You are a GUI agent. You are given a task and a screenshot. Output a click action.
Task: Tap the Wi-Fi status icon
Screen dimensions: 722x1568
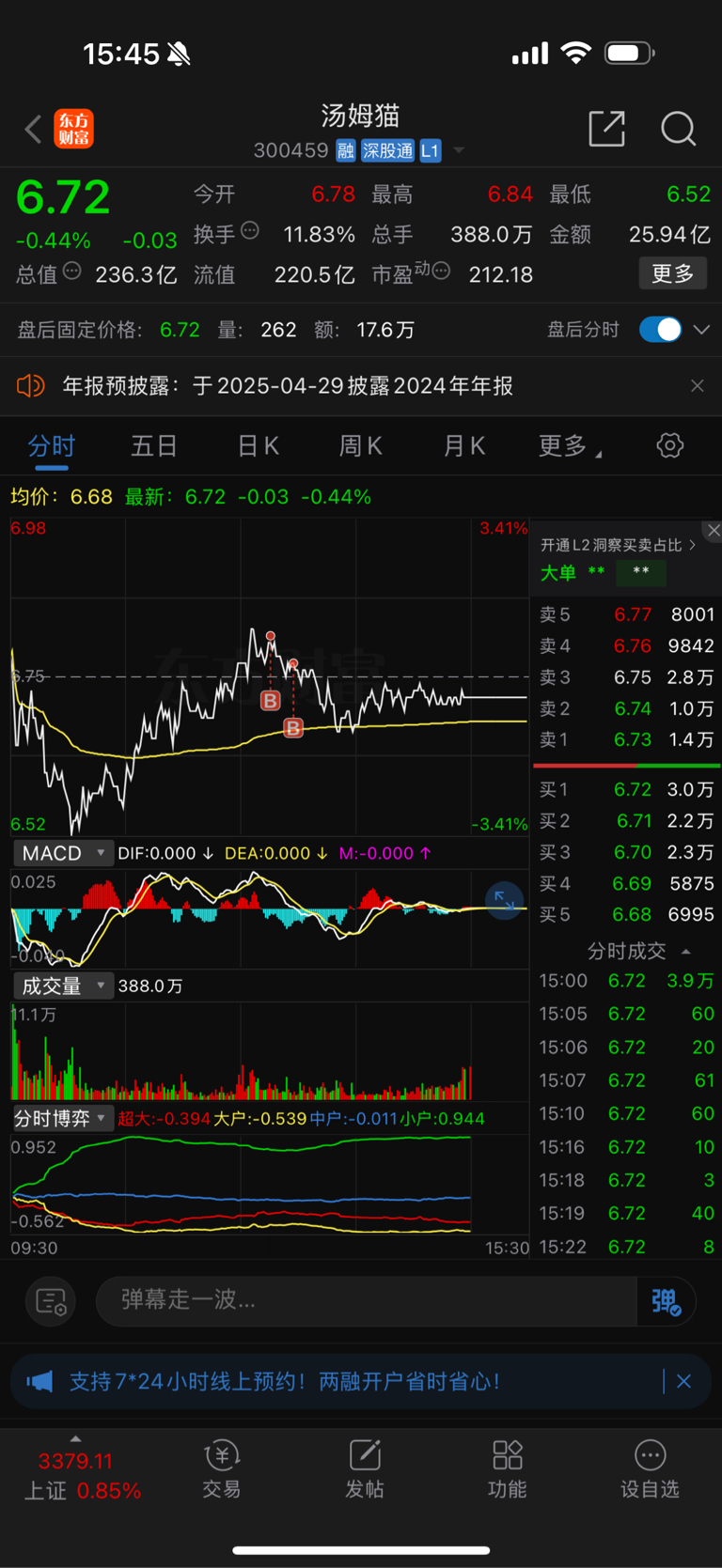pyautogui.click(x=576, y=53)
